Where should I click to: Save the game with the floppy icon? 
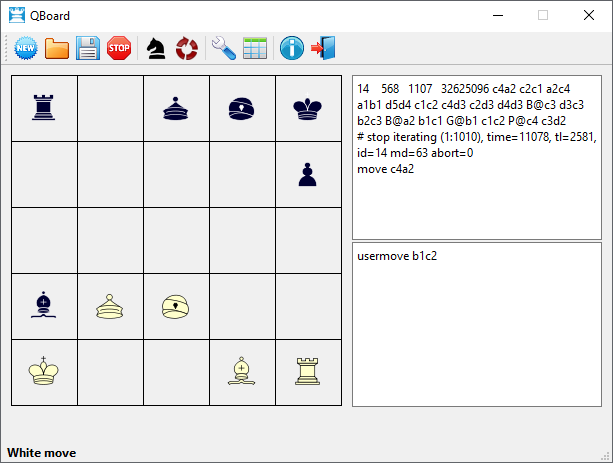point(88,48)
